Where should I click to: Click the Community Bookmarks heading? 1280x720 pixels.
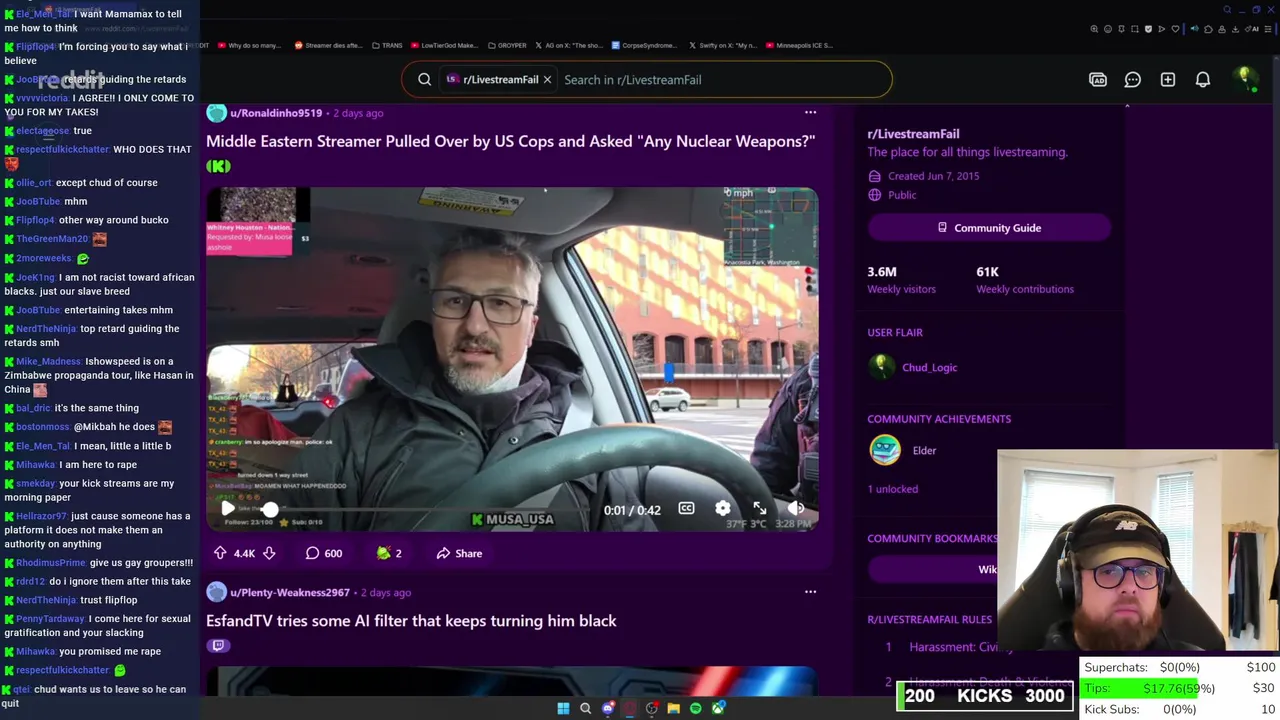932,538
